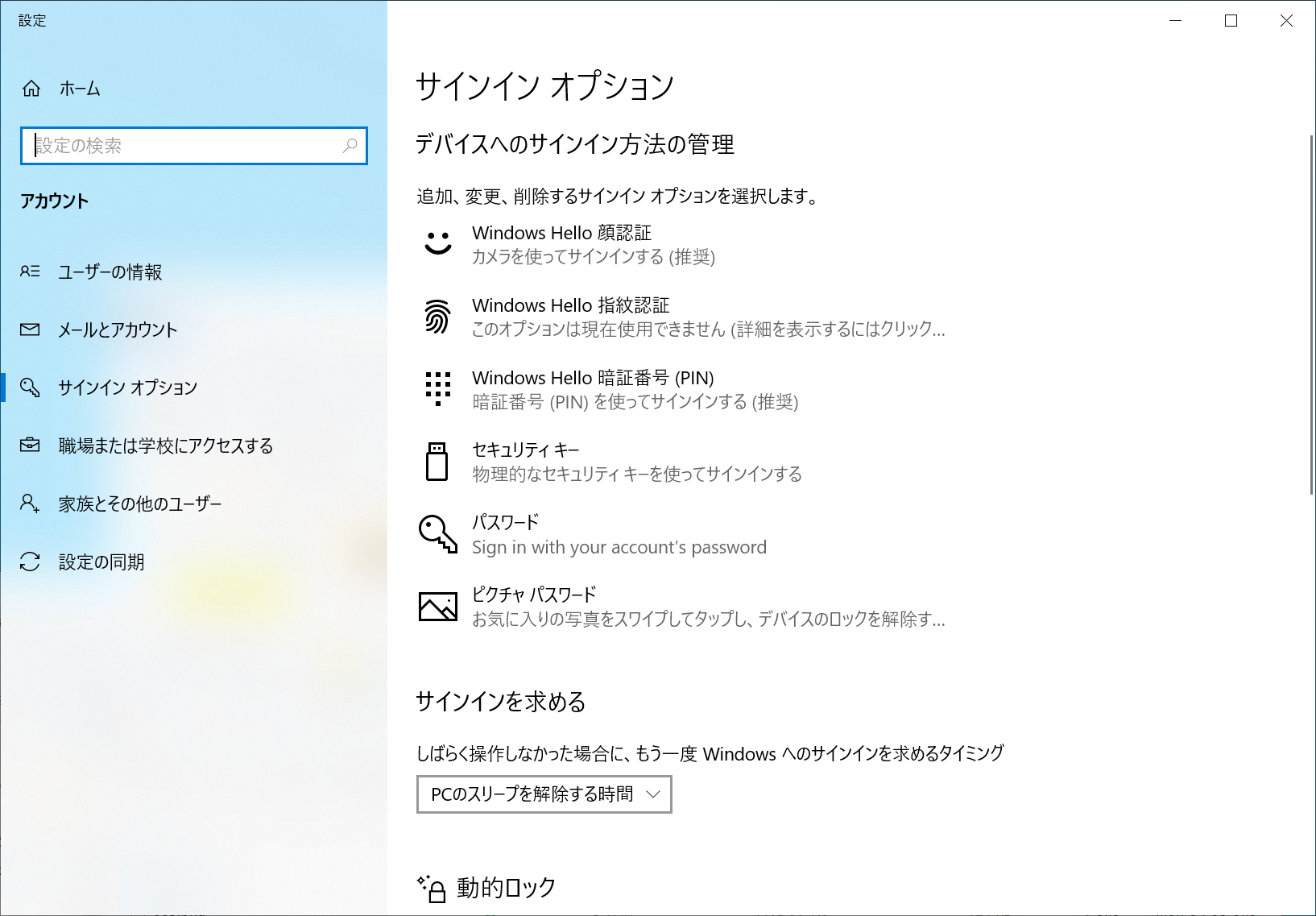Click the fingerprint icon
The image size is (1316, 916).
[437, 316]
